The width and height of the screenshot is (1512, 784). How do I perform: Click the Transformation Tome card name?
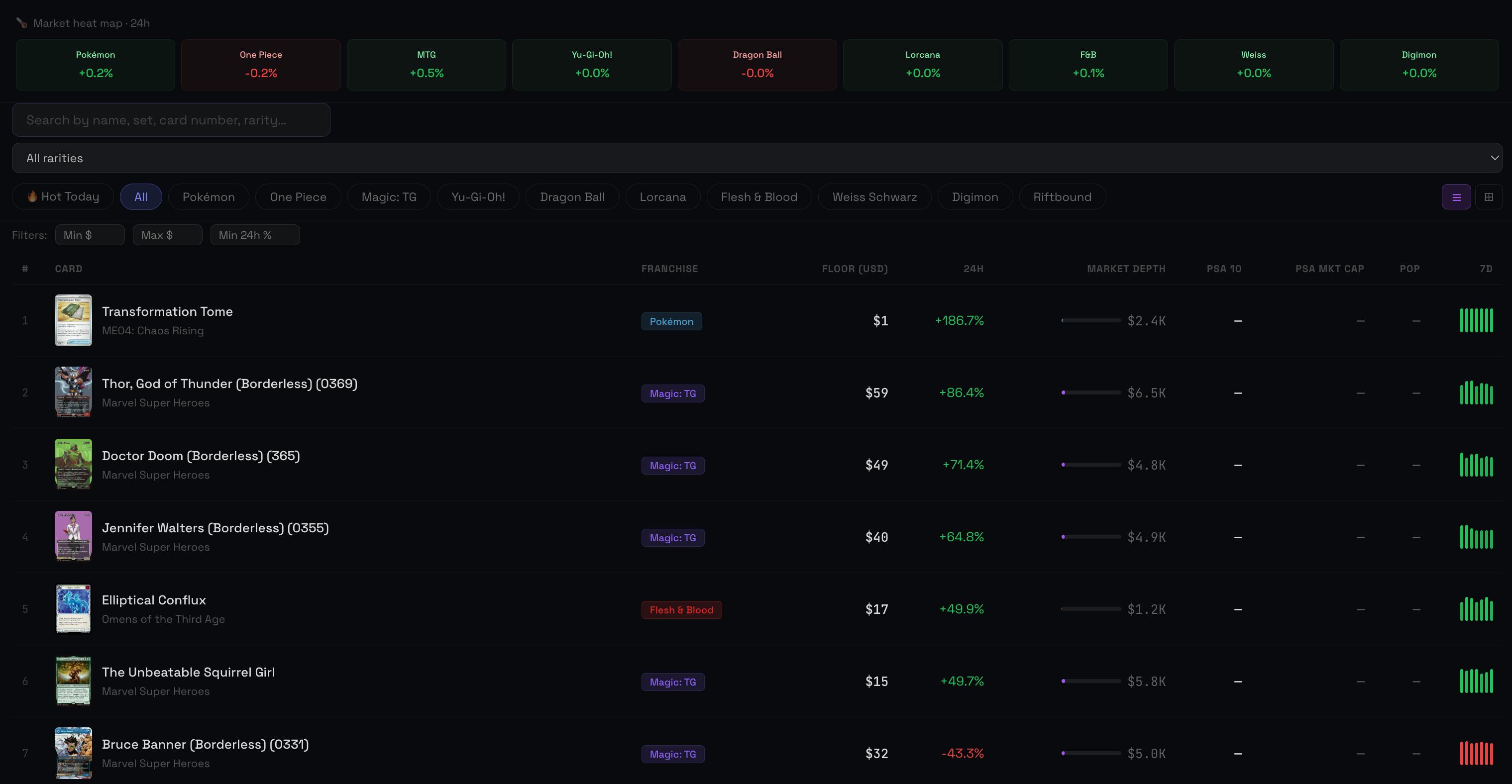point(167,311)
